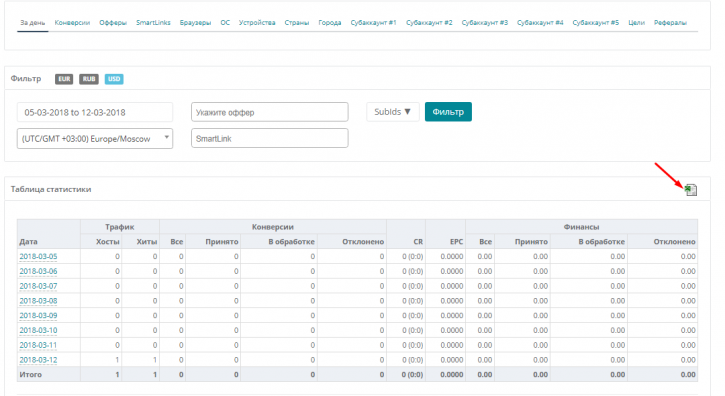Open the Субаккаунт #3 tab

click(x=485, y=23)
